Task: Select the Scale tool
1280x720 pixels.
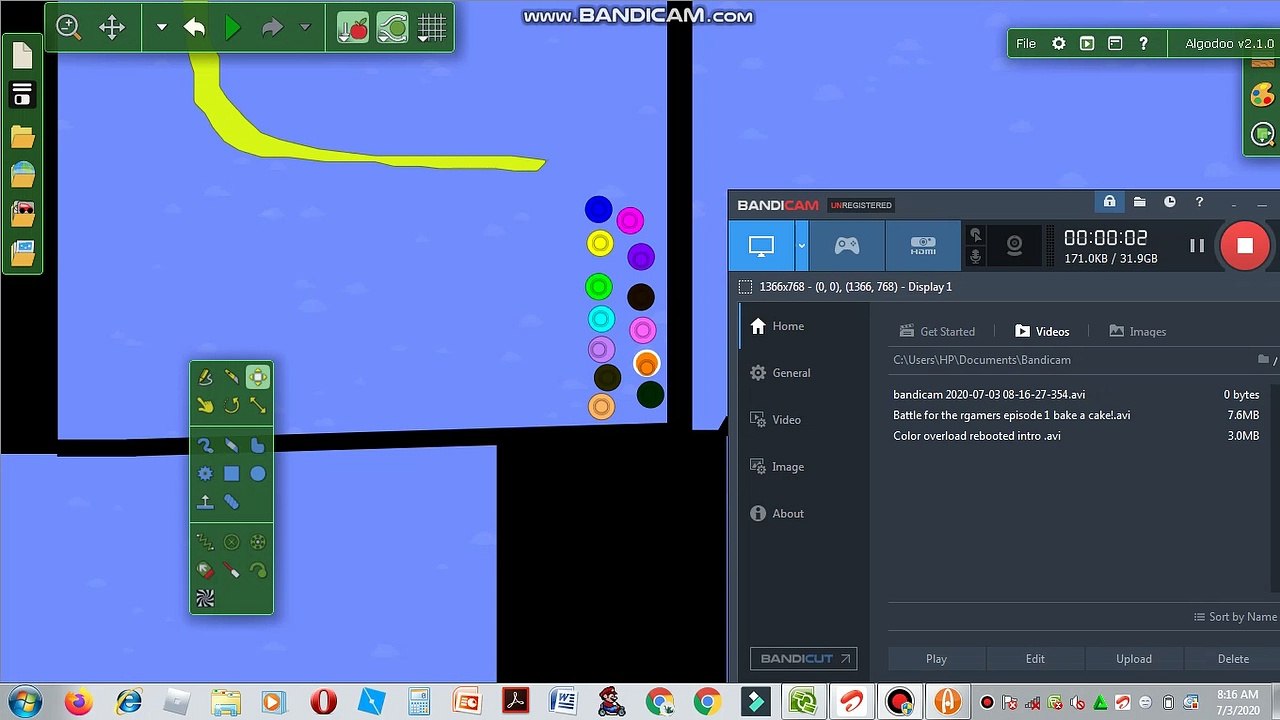Action: point(258,405)
